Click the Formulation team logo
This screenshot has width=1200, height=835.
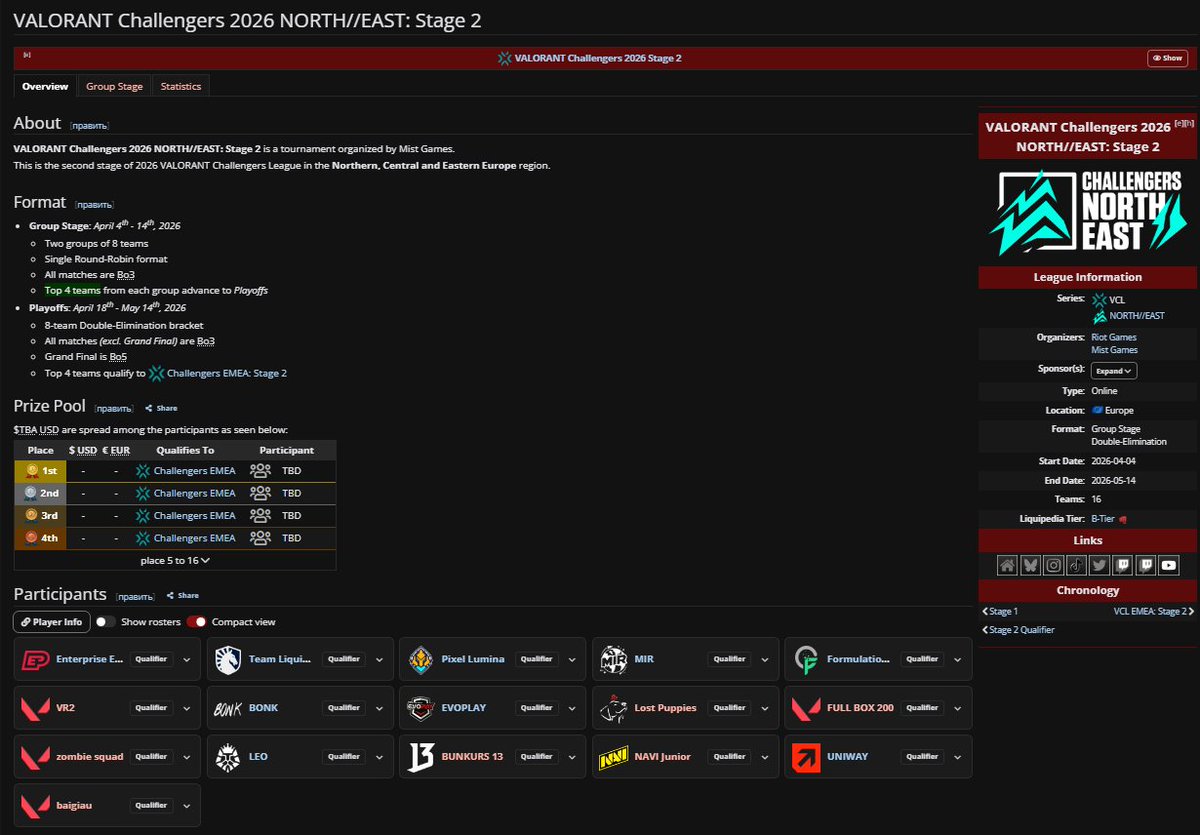point(806,659)
